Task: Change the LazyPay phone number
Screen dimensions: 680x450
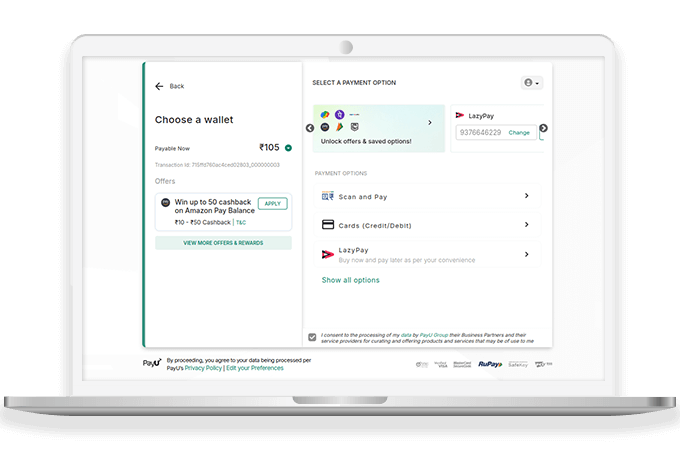Action: click(519, 133)
